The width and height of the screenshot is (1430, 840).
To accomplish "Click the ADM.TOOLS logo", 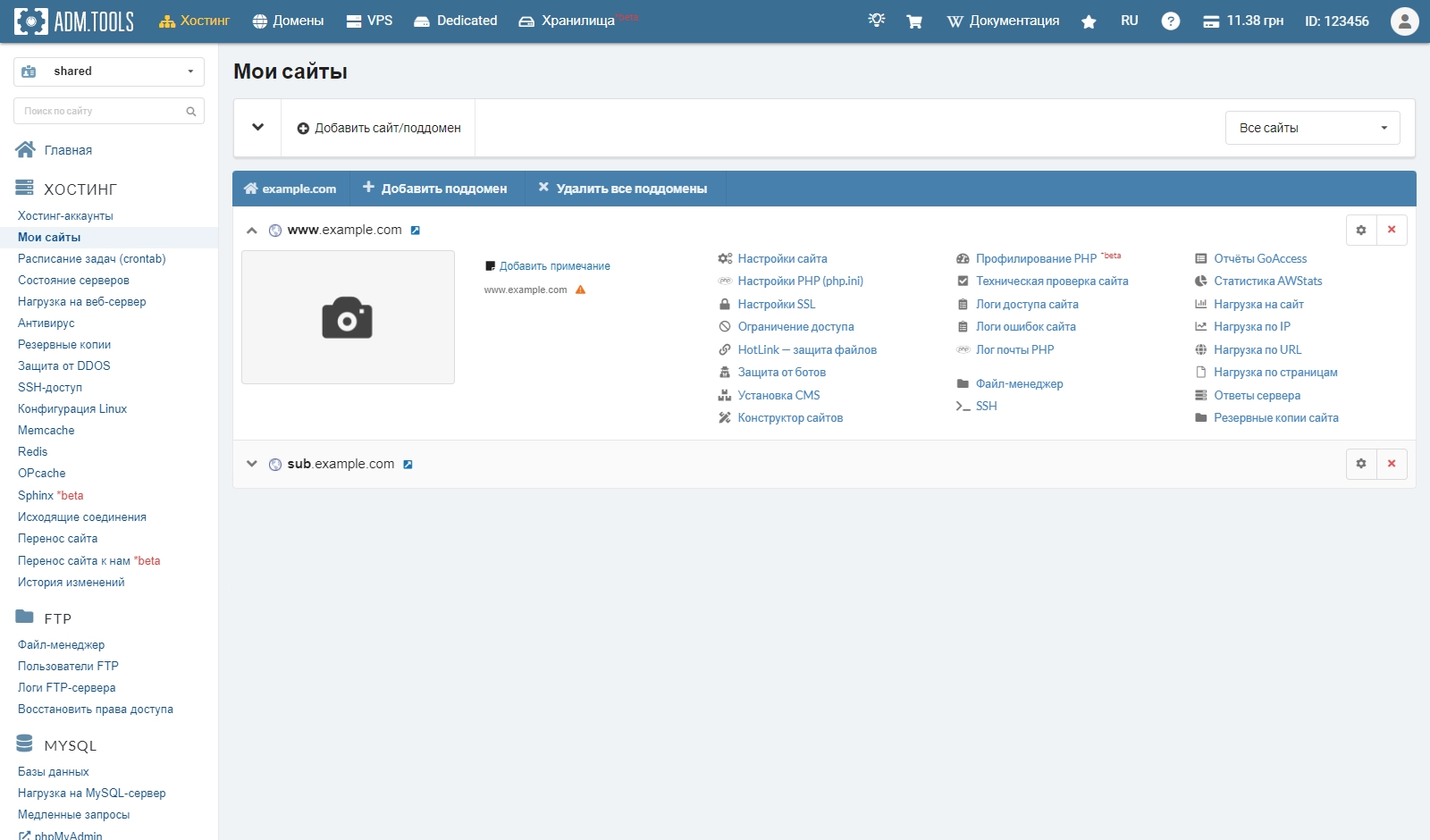I will (73, 21).
